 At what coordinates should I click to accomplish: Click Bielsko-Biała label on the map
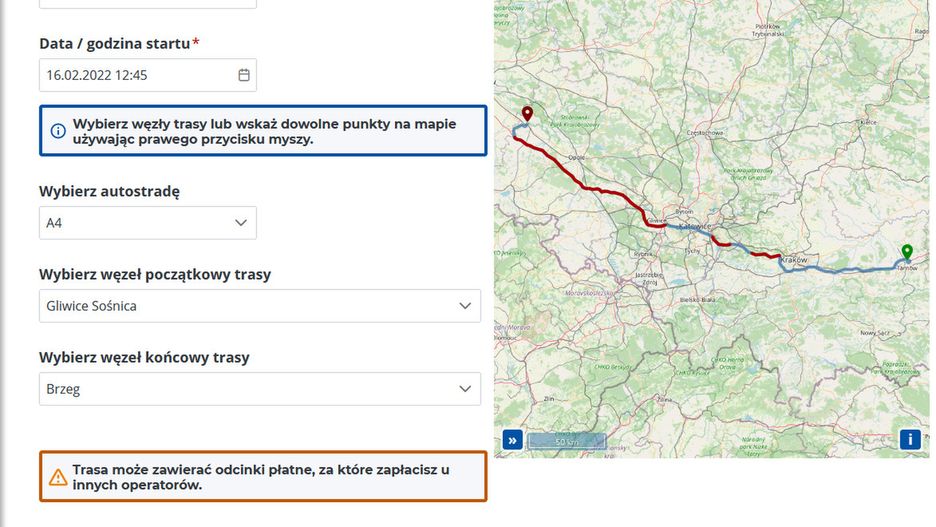tap(700, 299)
